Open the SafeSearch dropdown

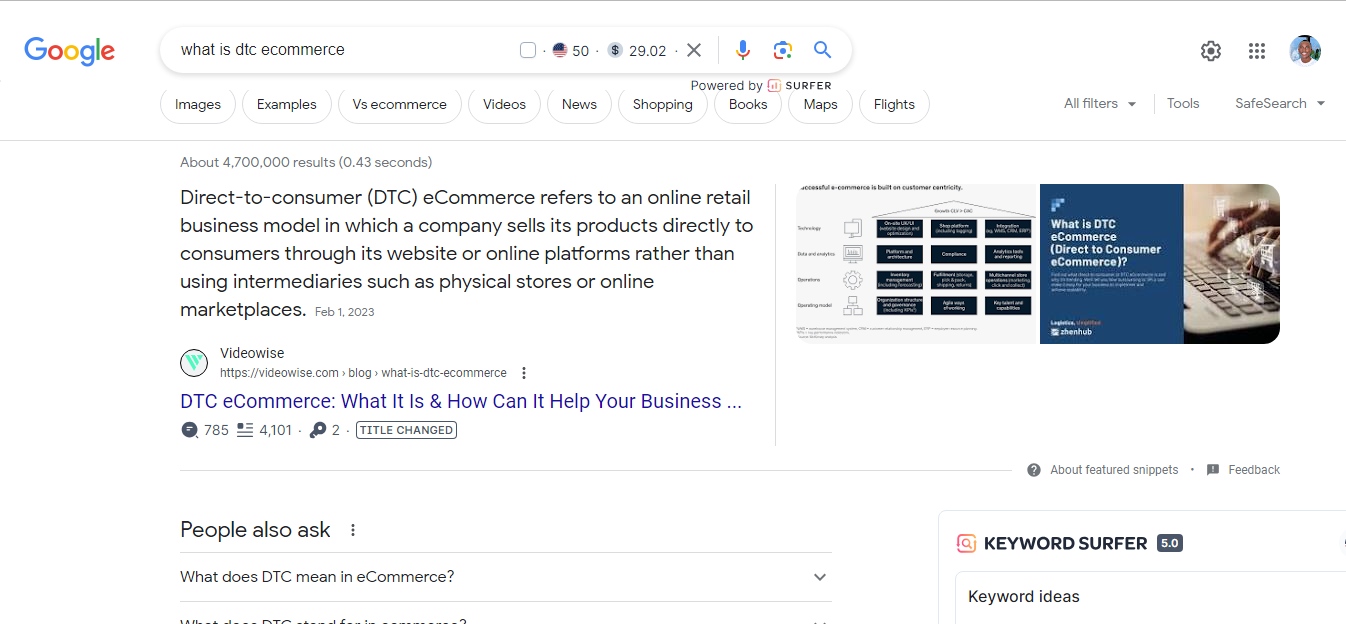[1280, 104]
